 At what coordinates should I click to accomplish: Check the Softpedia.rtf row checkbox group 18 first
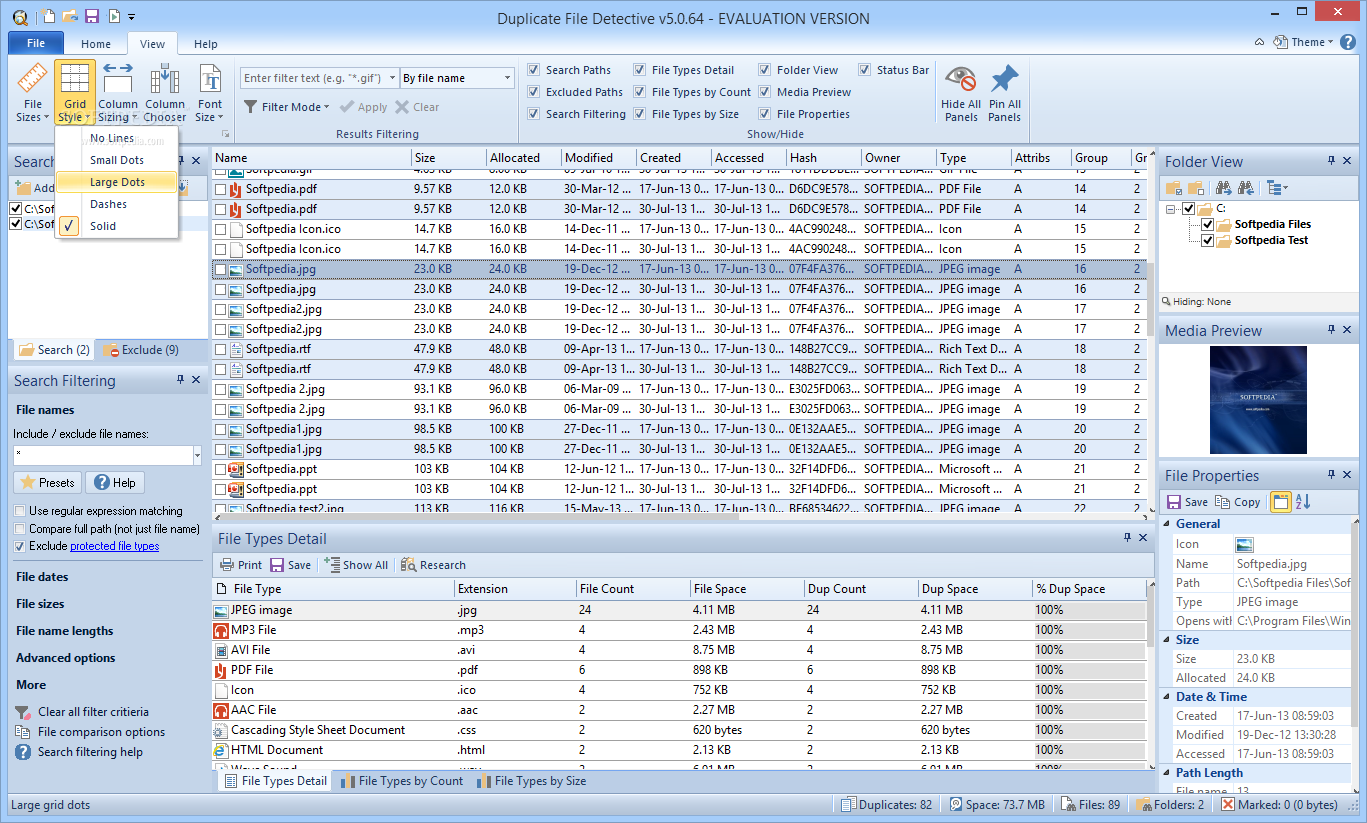pos(220,349)
